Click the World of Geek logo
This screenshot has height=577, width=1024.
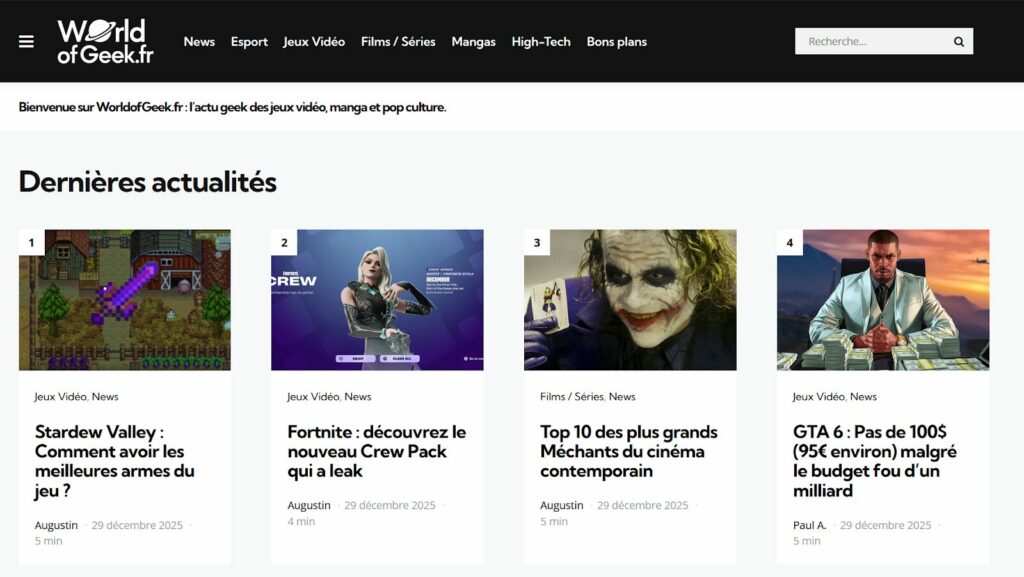pyautogui.click(x=105, y=42)
